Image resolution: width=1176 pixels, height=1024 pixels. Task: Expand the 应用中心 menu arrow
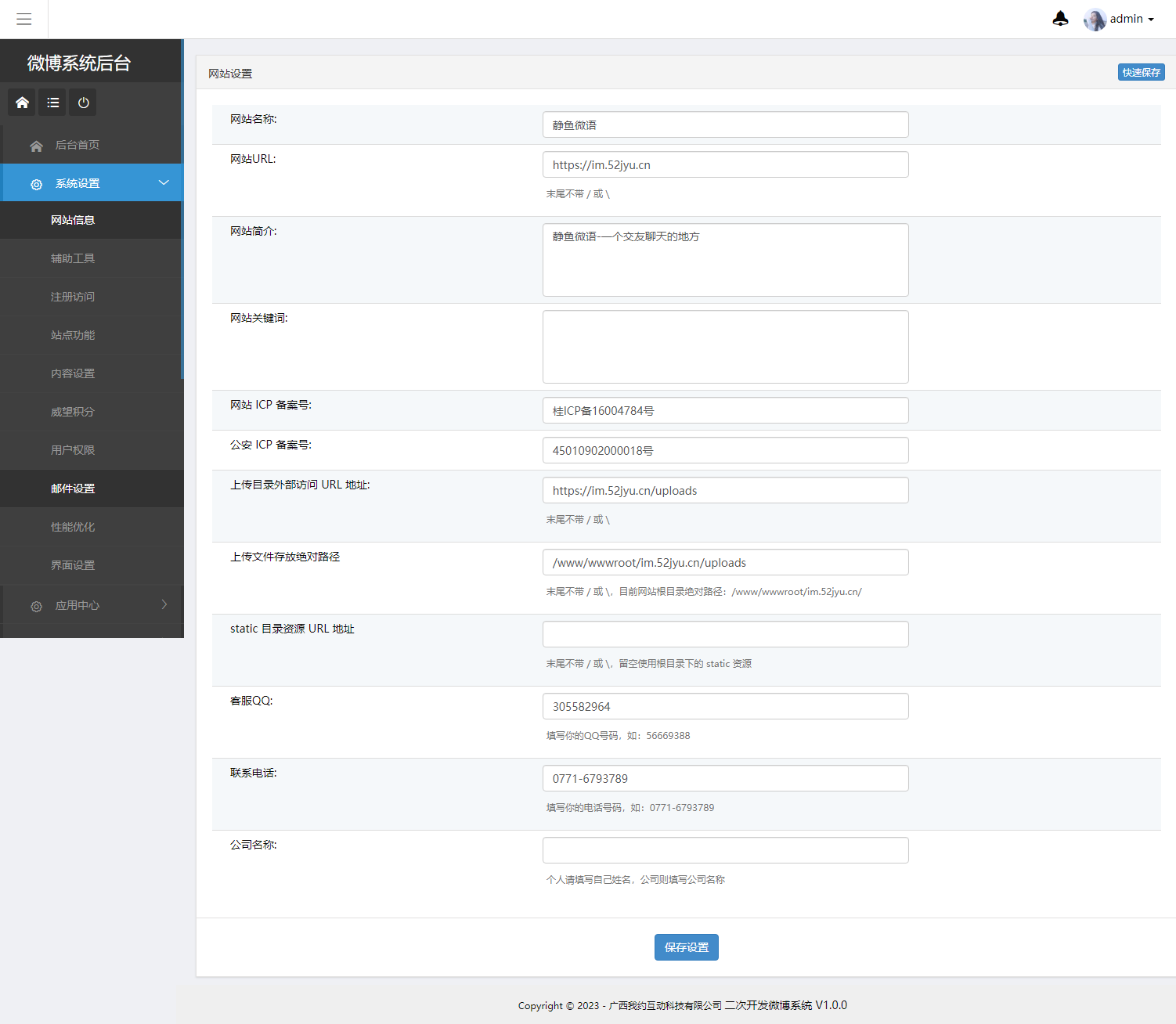(x=164, y=604)
